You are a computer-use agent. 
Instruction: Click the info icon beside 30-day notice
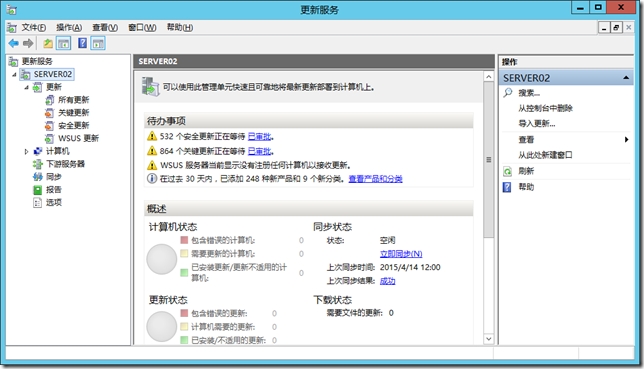coord(152,179)
